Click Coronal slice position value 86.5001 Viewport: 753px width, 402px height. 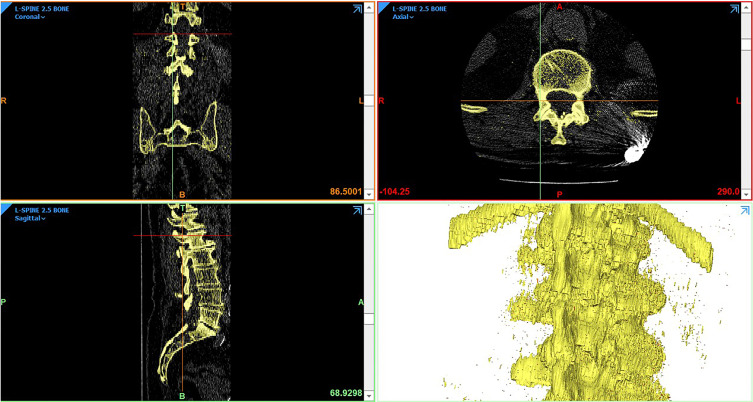pos(346,191)
